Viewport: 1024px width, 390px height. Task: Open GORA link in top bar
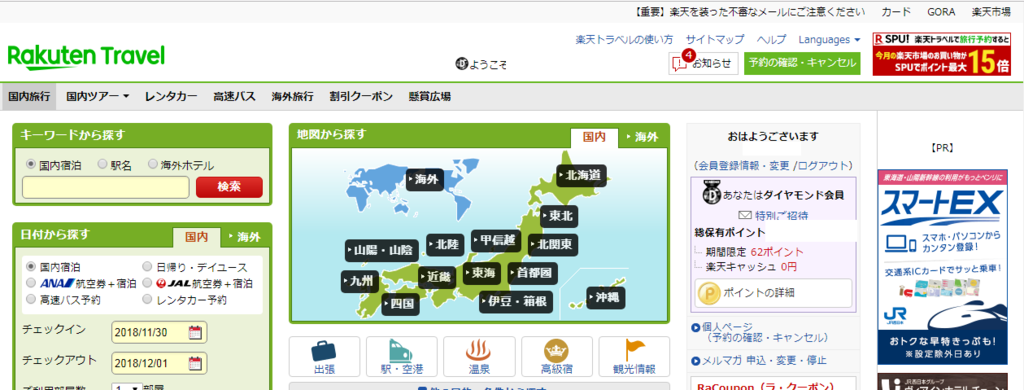pos(941,12)
